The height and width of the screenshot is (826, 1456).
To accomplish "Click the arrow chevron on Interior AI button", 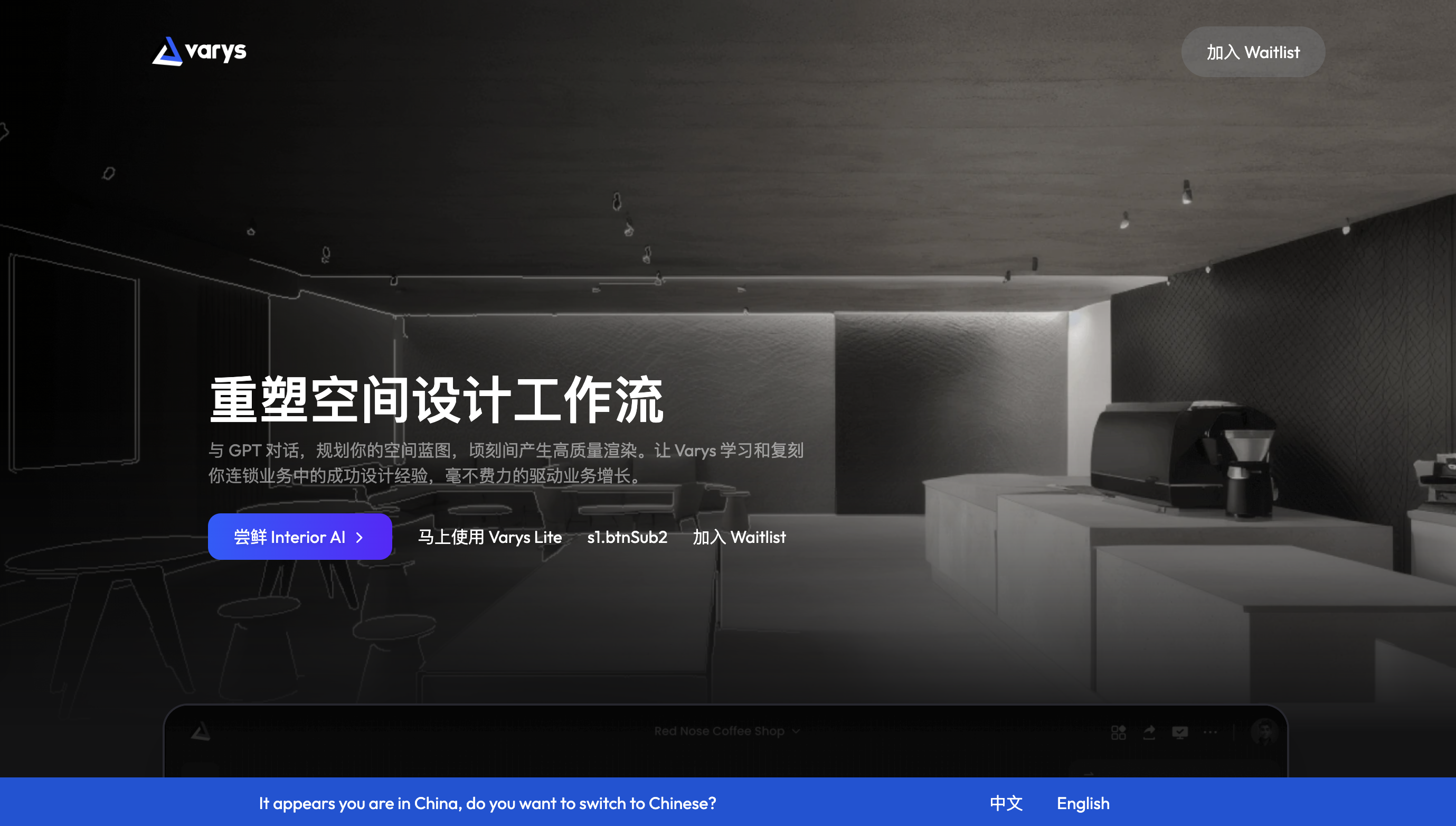I will [x=360, y=537].
